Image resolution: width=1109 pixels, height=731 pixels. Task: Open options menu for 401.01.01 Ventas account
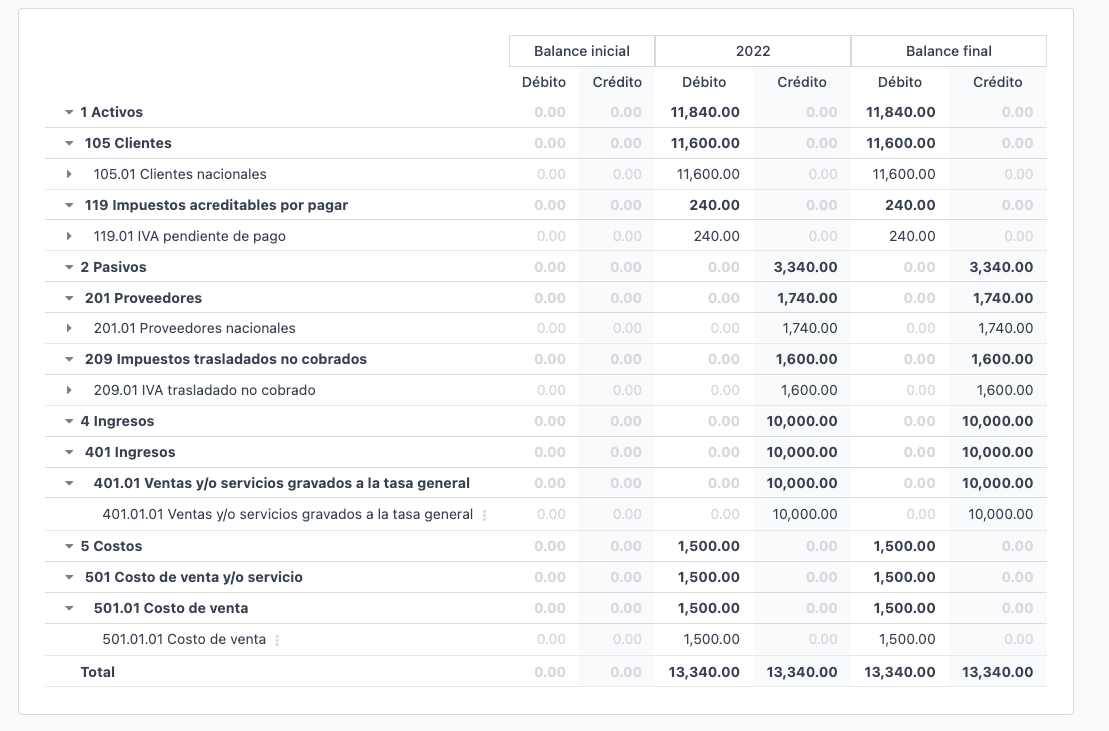coord(485,516)
